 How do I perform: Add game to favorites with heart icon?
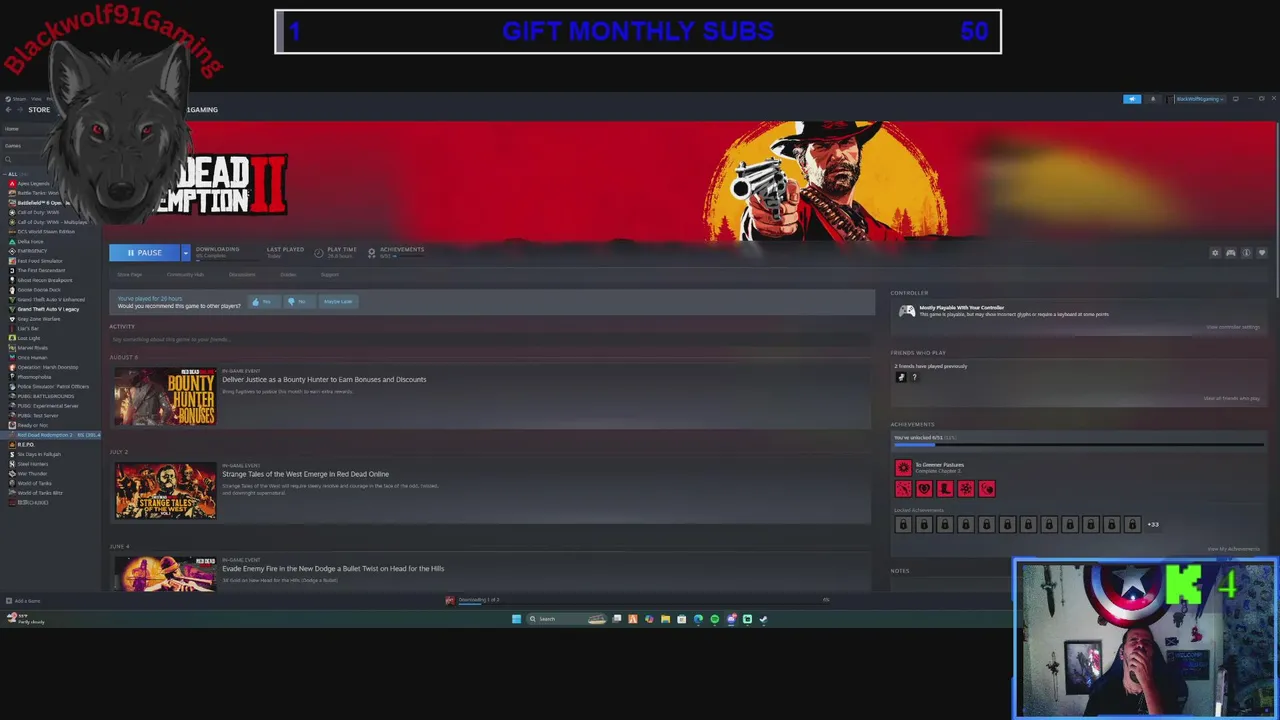[x=1262, y=253]
